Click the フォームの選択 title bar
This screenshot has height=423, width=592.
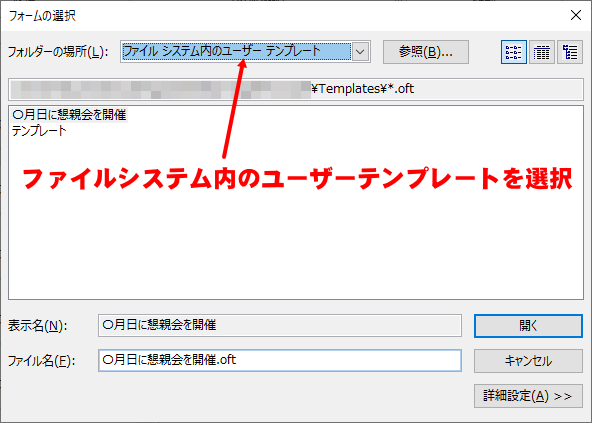coord(283,15)
